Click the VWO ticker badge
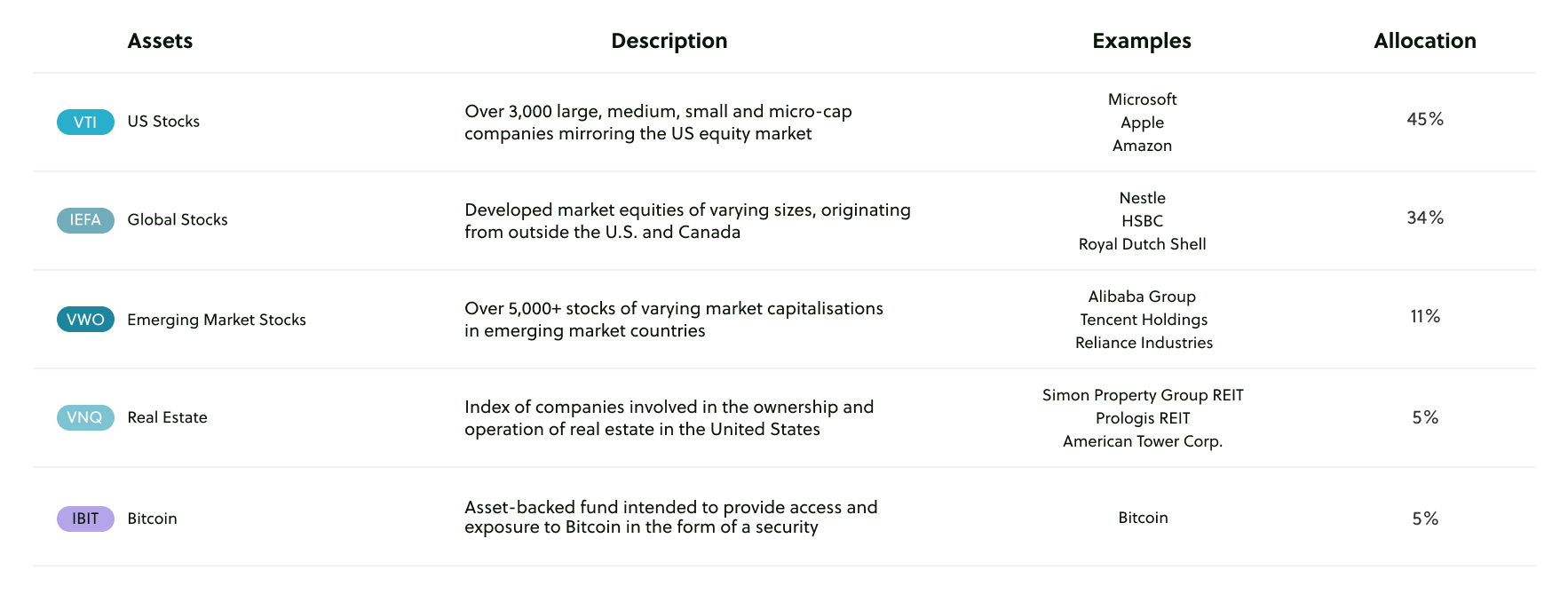The image size is (1568, 594). click(x=85, y=320)
